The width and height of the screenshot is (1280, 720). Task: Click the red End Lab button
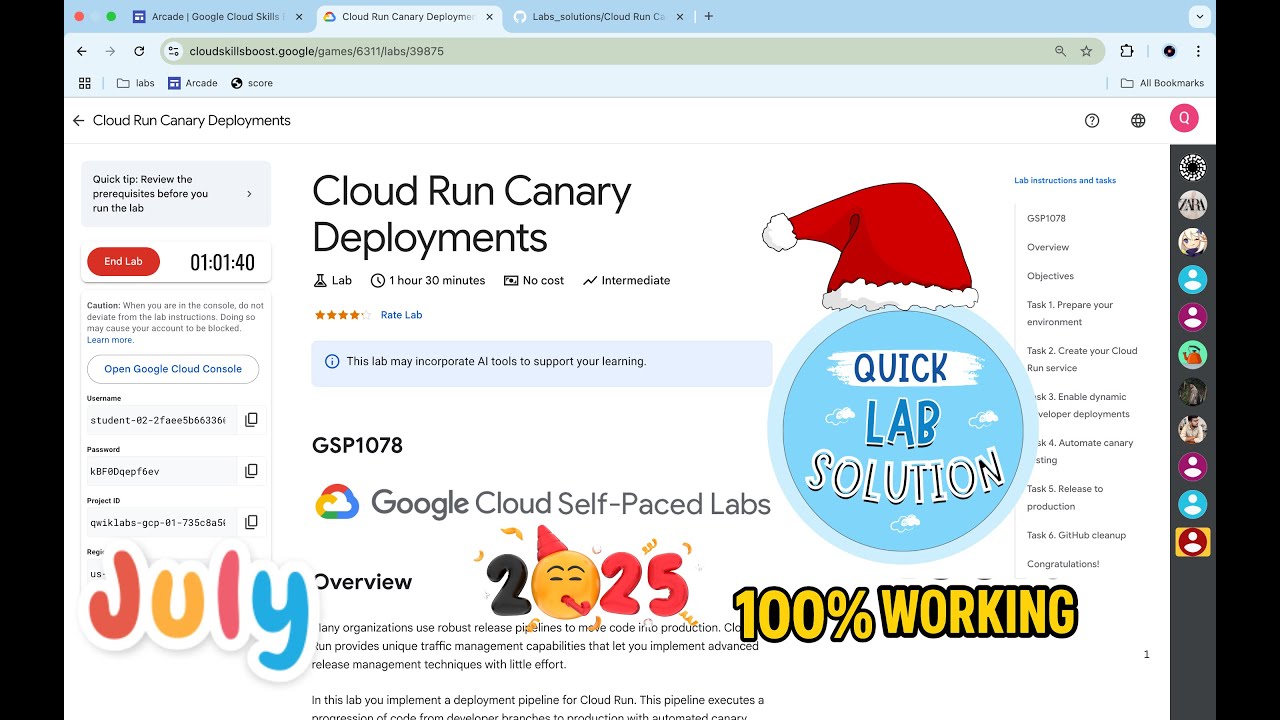pyautogui.click(x=123, y=261)
